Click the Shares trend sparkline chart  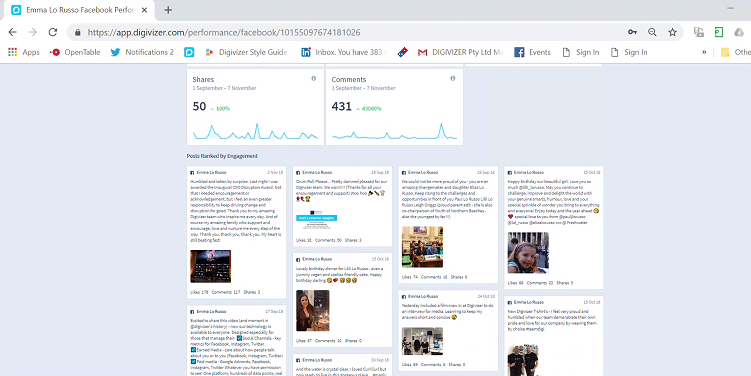(255, 131)
